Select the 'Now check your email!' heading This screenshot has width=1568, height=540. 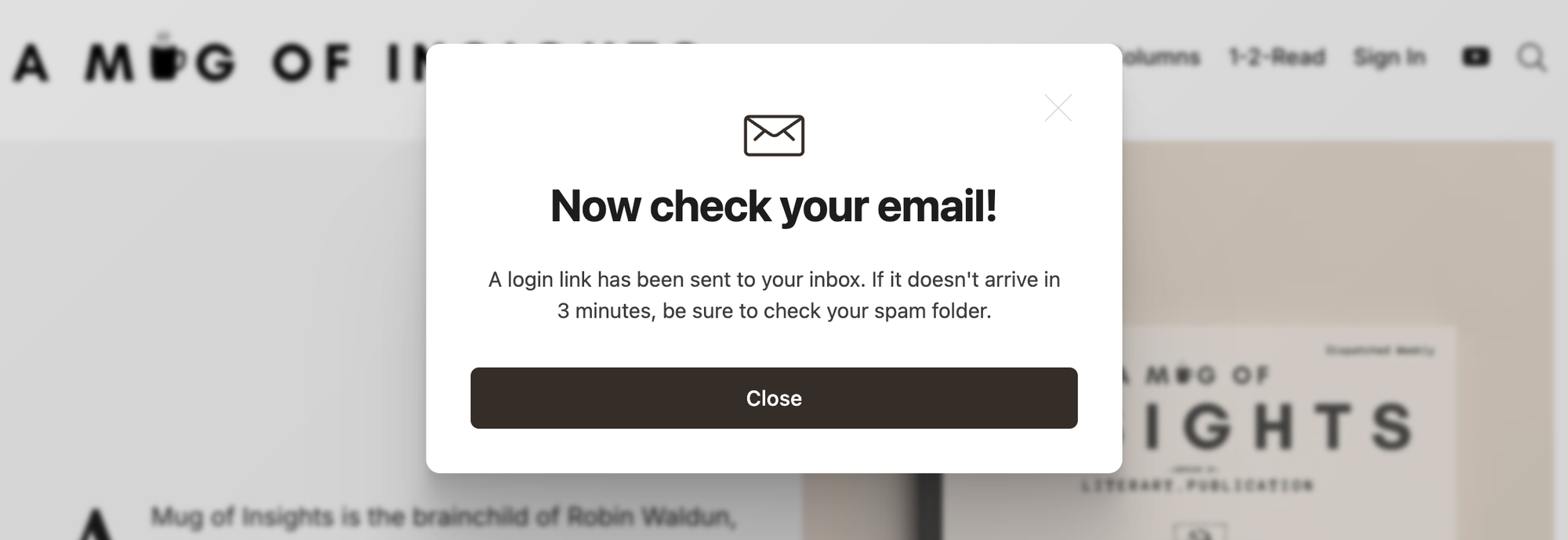pyautogui.click(x=774, y=206)
